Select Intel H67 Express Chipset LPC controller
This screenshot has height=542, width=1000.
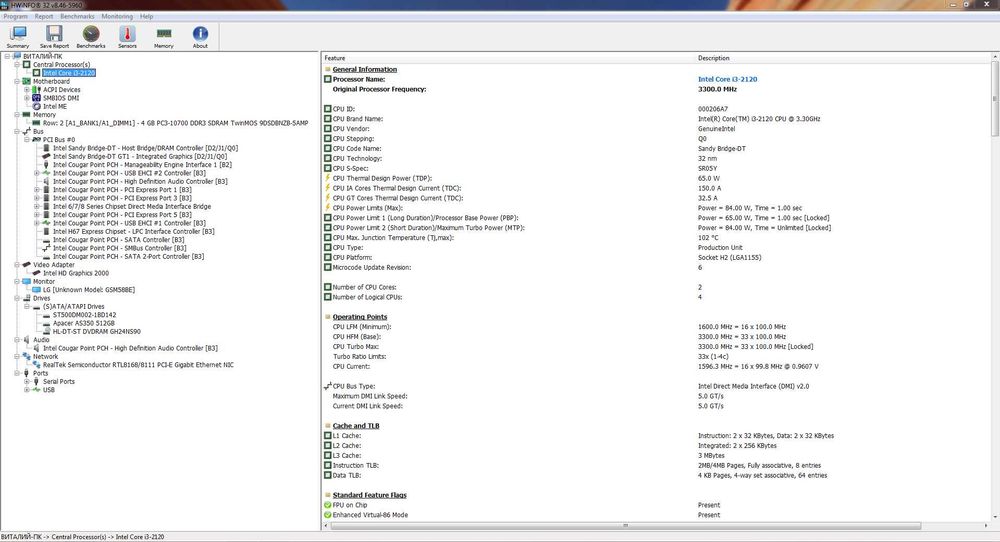click(x=134, y=231)
